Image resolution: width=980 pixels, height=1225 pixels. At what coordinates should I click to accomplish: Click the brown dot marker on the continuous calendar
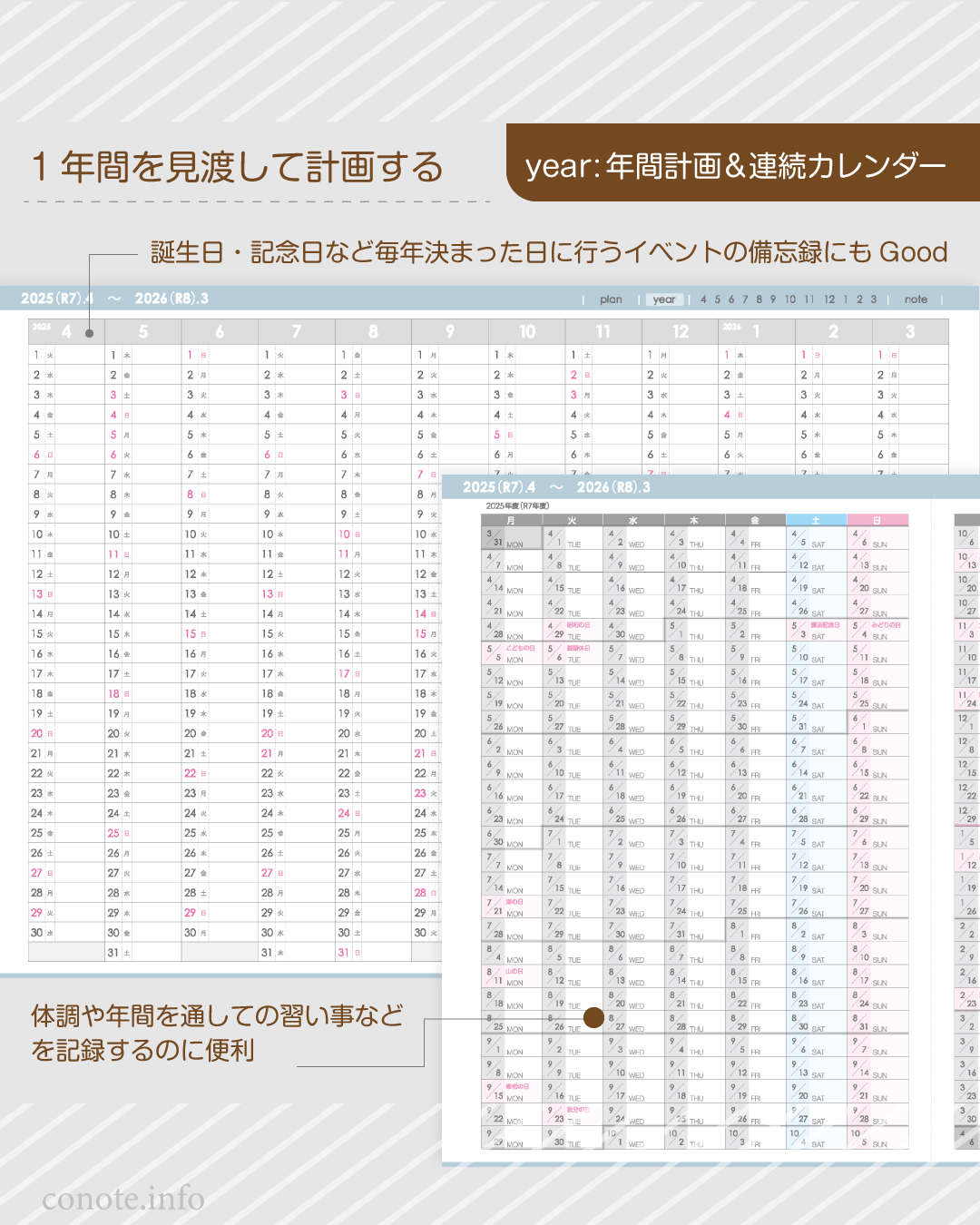(x=594, y=1018)
